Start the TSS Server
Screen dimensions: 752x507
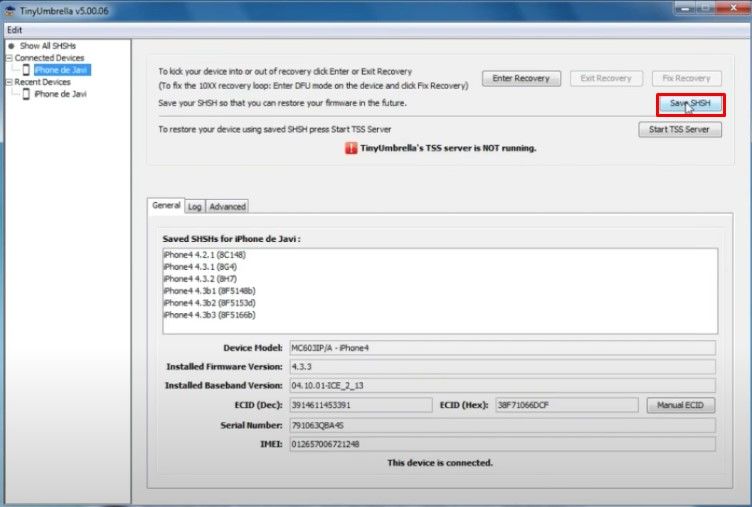coord(679,130)
